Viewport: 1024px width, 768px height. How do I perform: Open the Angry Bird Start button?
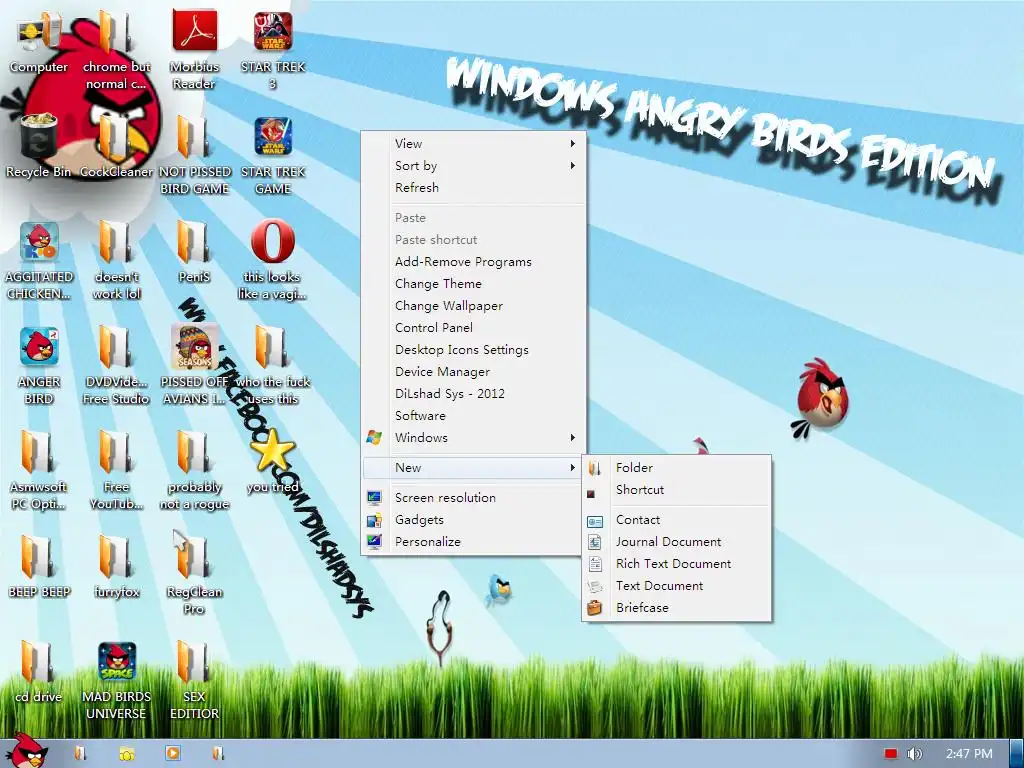coord(26,751)
